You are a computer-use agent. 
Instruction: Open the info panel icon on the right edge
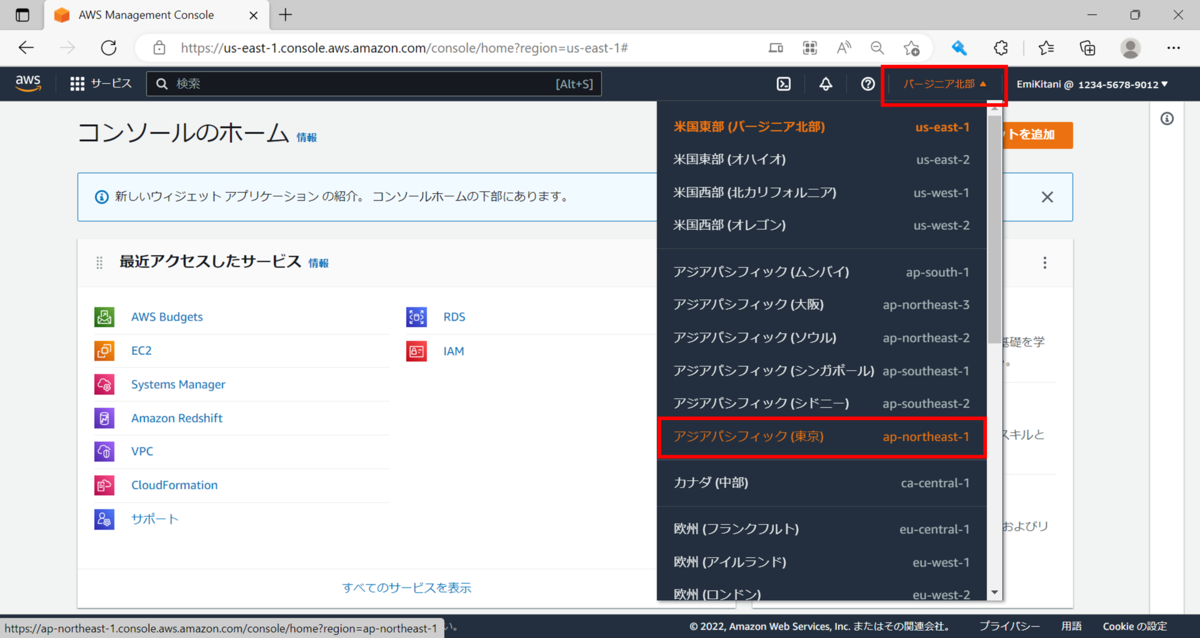pos(1167,119)
